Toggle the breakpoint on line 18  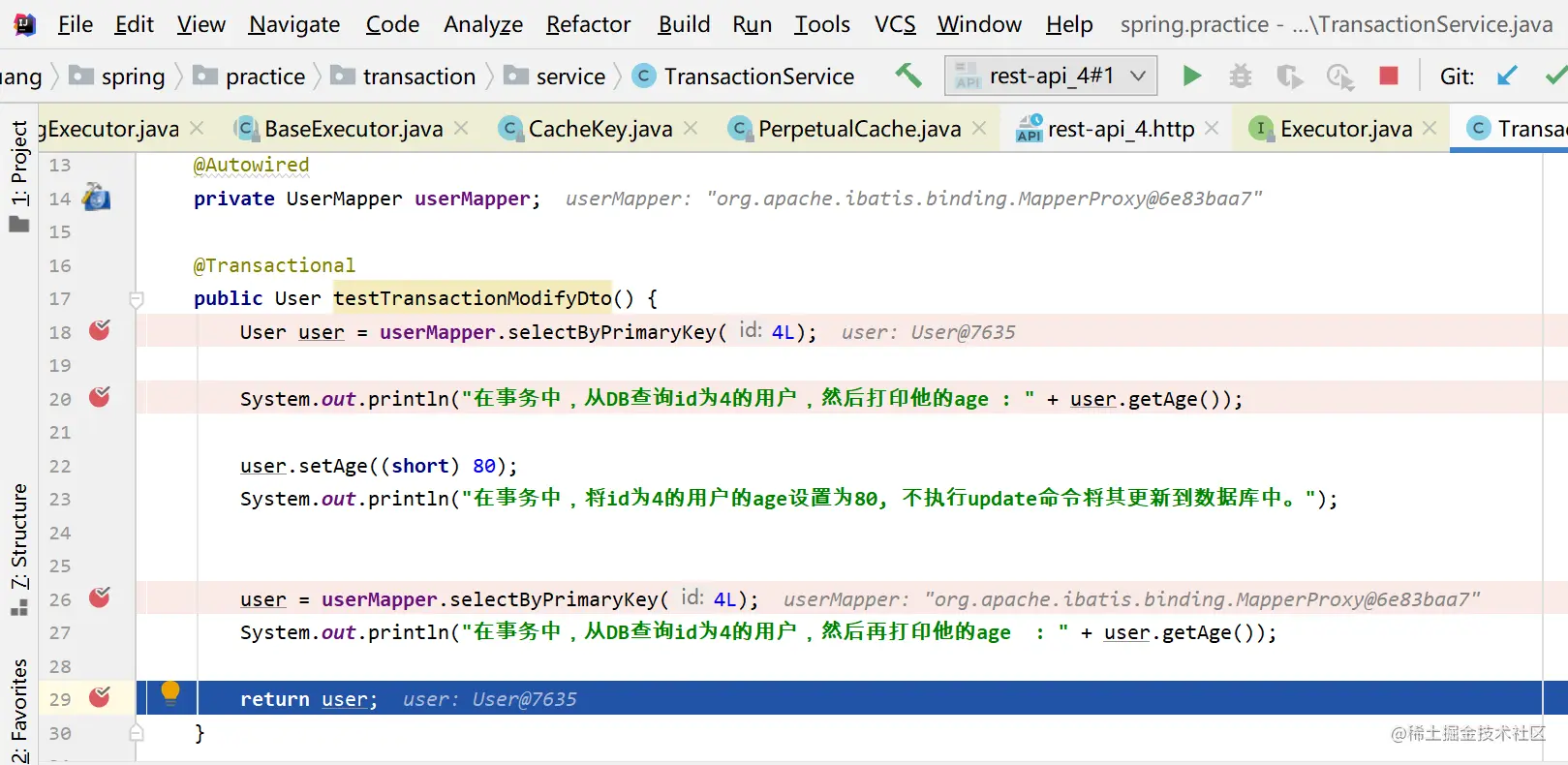(x=100, y=330)
